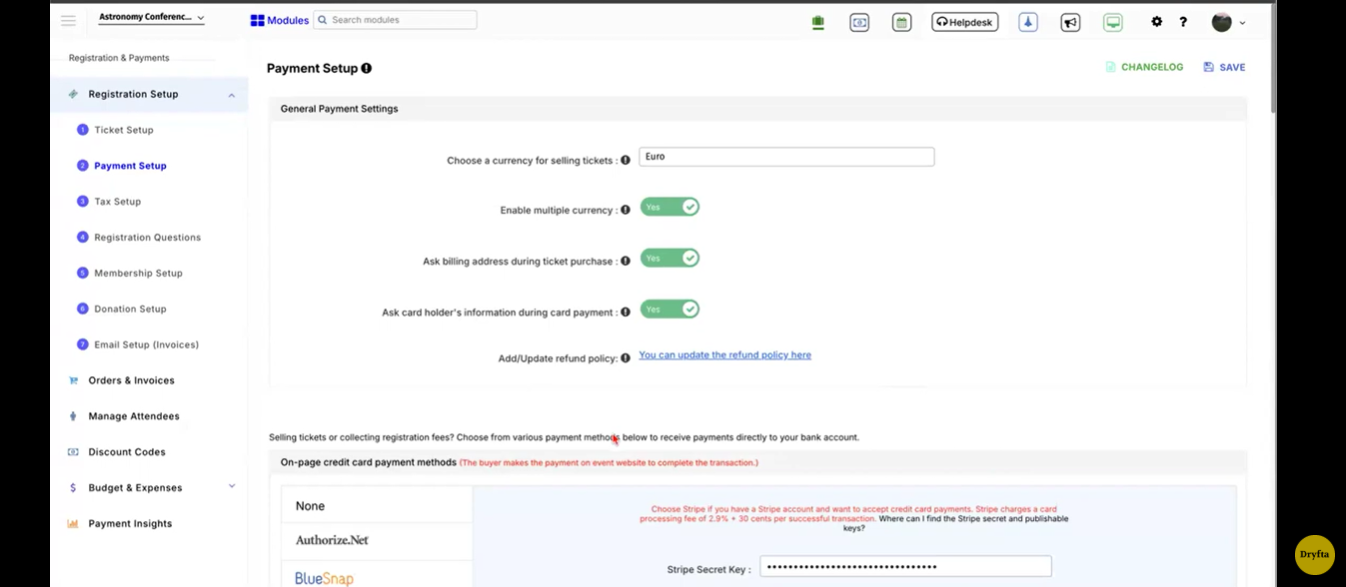The image size is (1346, 587).
Task: Collapse the Registration Setup section
Action: point(231,94)
